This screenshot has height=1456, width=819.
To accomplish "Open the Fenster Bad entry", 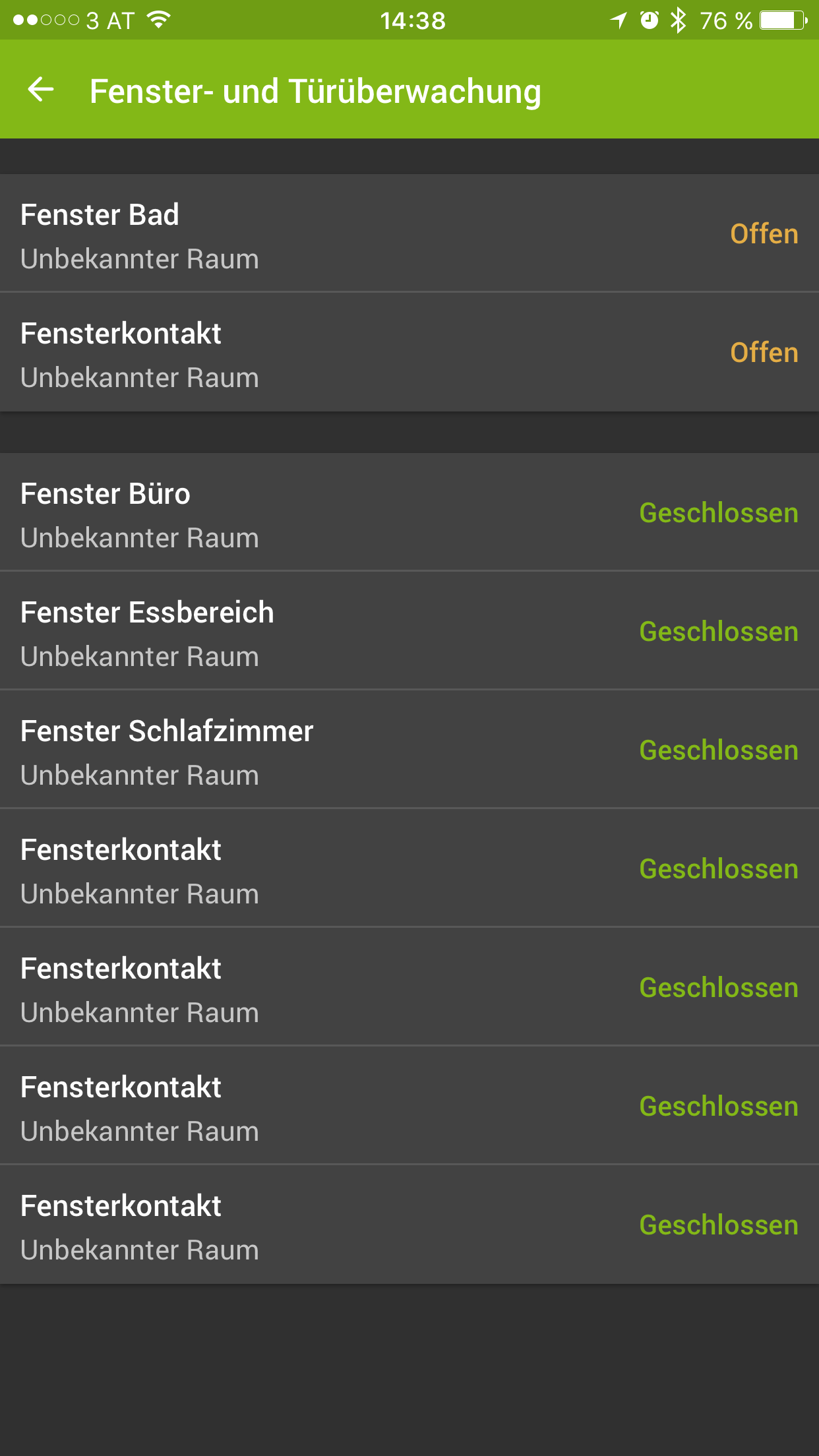I will [264, 233].
